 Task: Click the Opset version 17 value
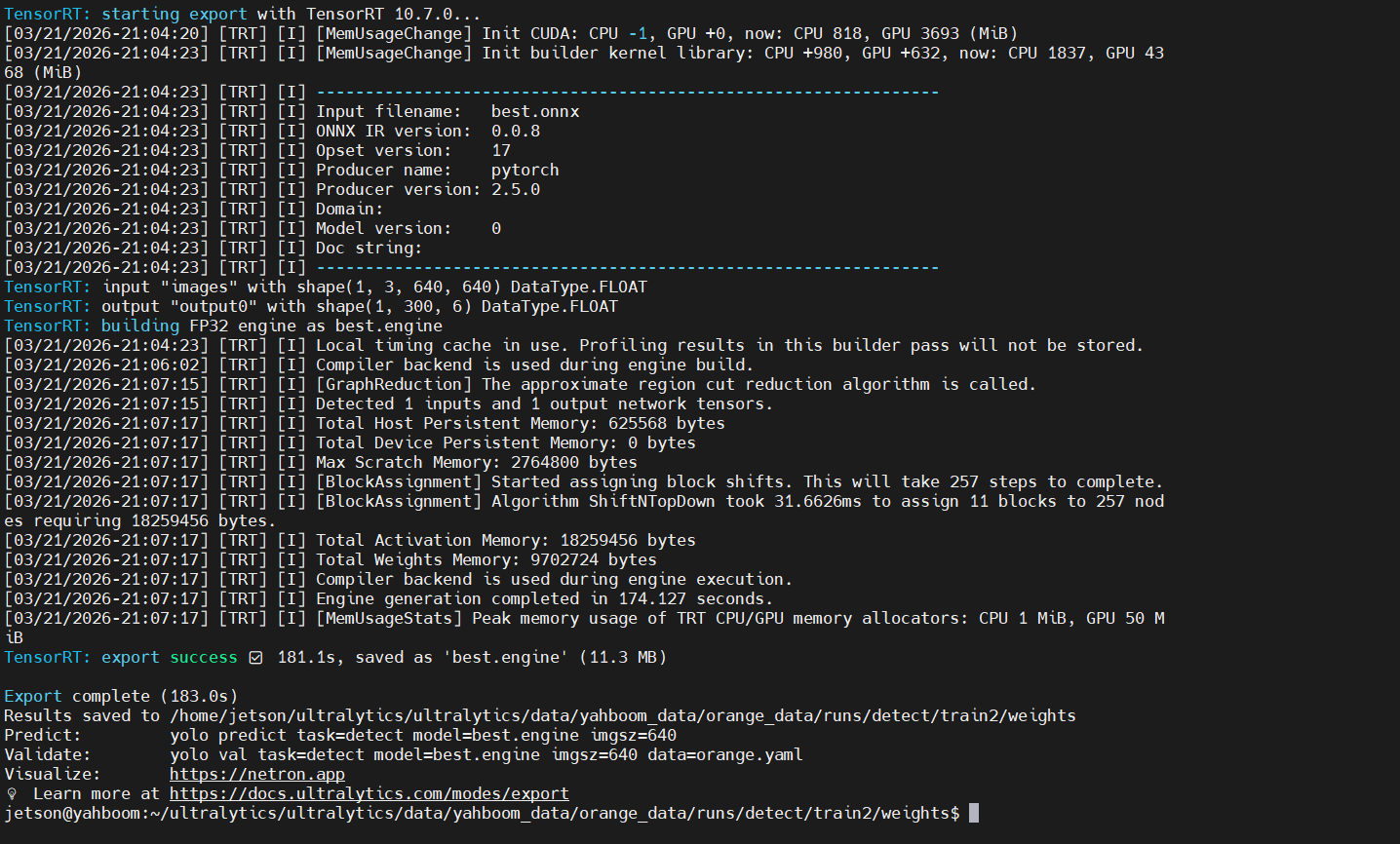click(501, 150)
